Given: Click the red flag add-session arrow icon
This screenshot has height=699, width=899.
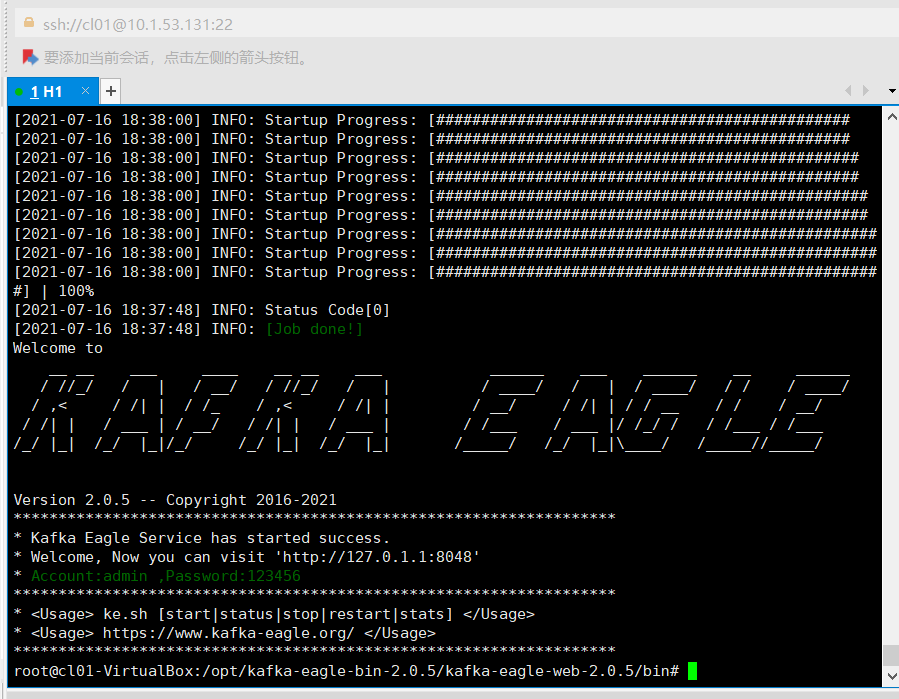Looking at the screenshot, I should 30,57.
